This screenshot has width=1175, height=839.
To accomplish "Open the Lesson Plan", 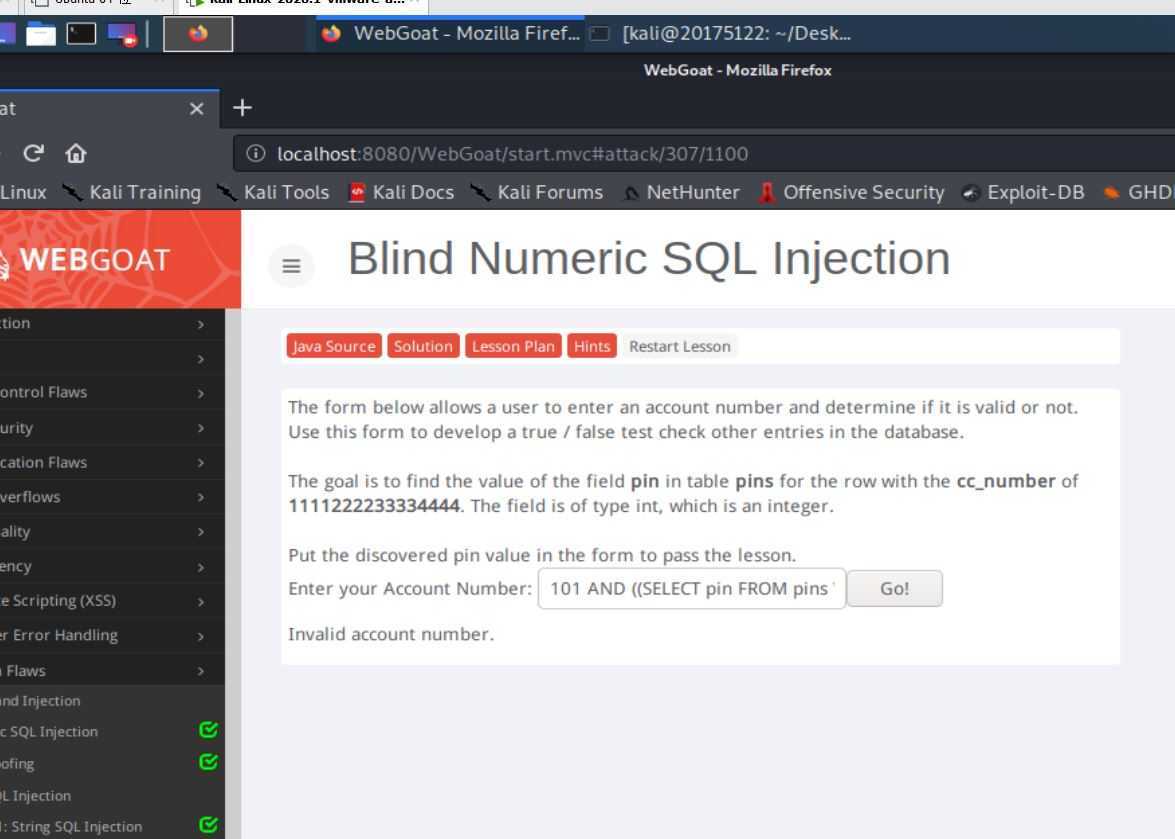I will tap(513, 346).
